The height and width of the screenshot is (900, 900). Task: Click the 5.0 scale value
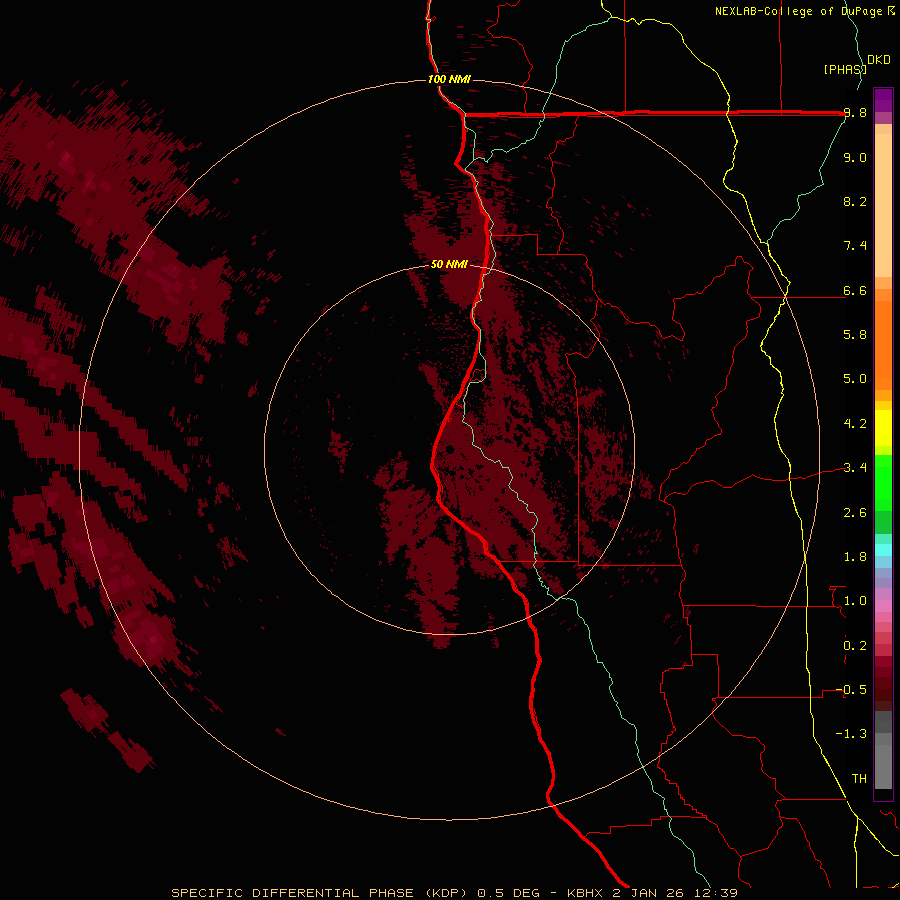coord(855,379)
